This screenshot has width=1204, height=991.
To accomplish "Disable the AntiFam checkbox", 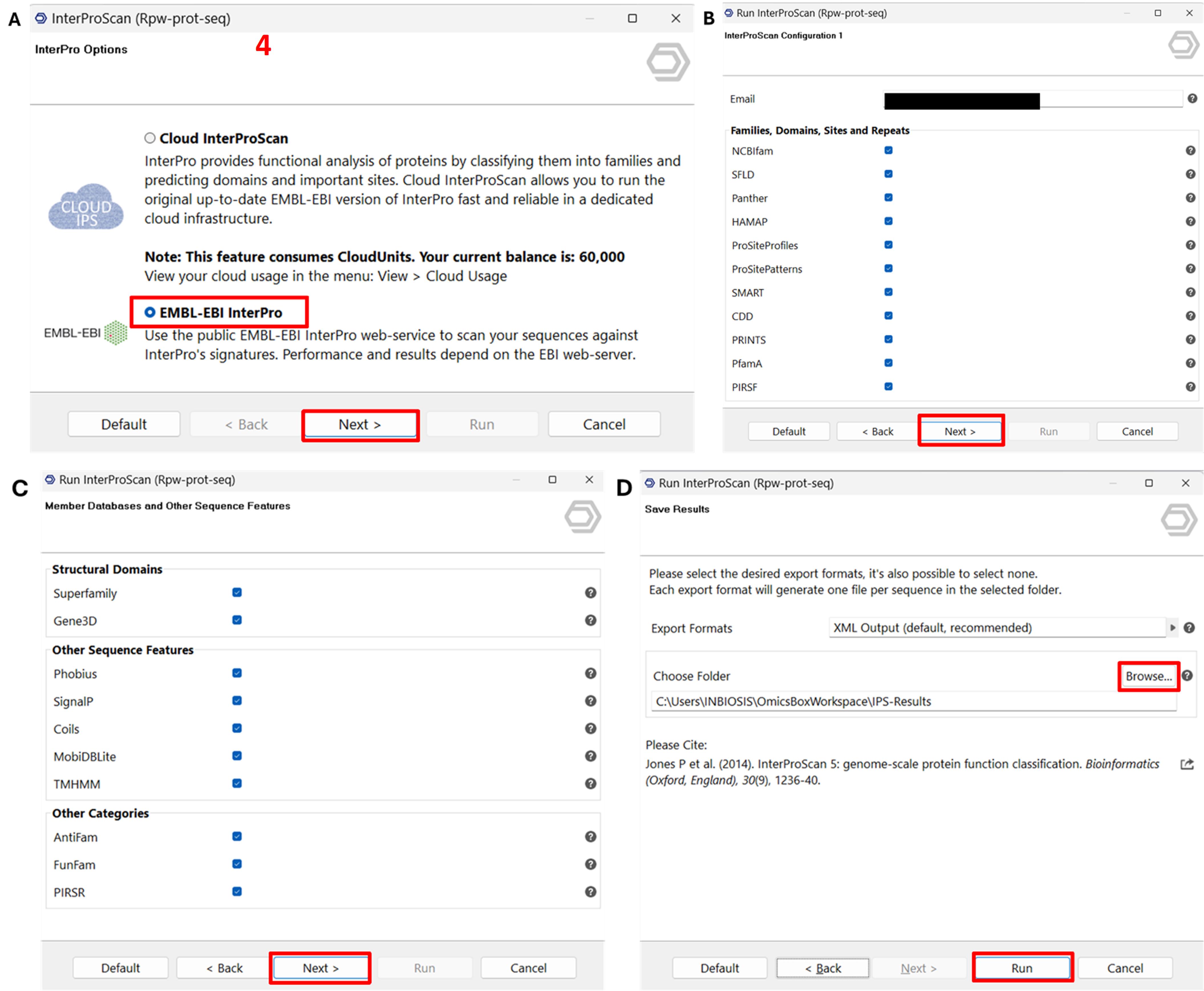I will [x=237, y=836].
